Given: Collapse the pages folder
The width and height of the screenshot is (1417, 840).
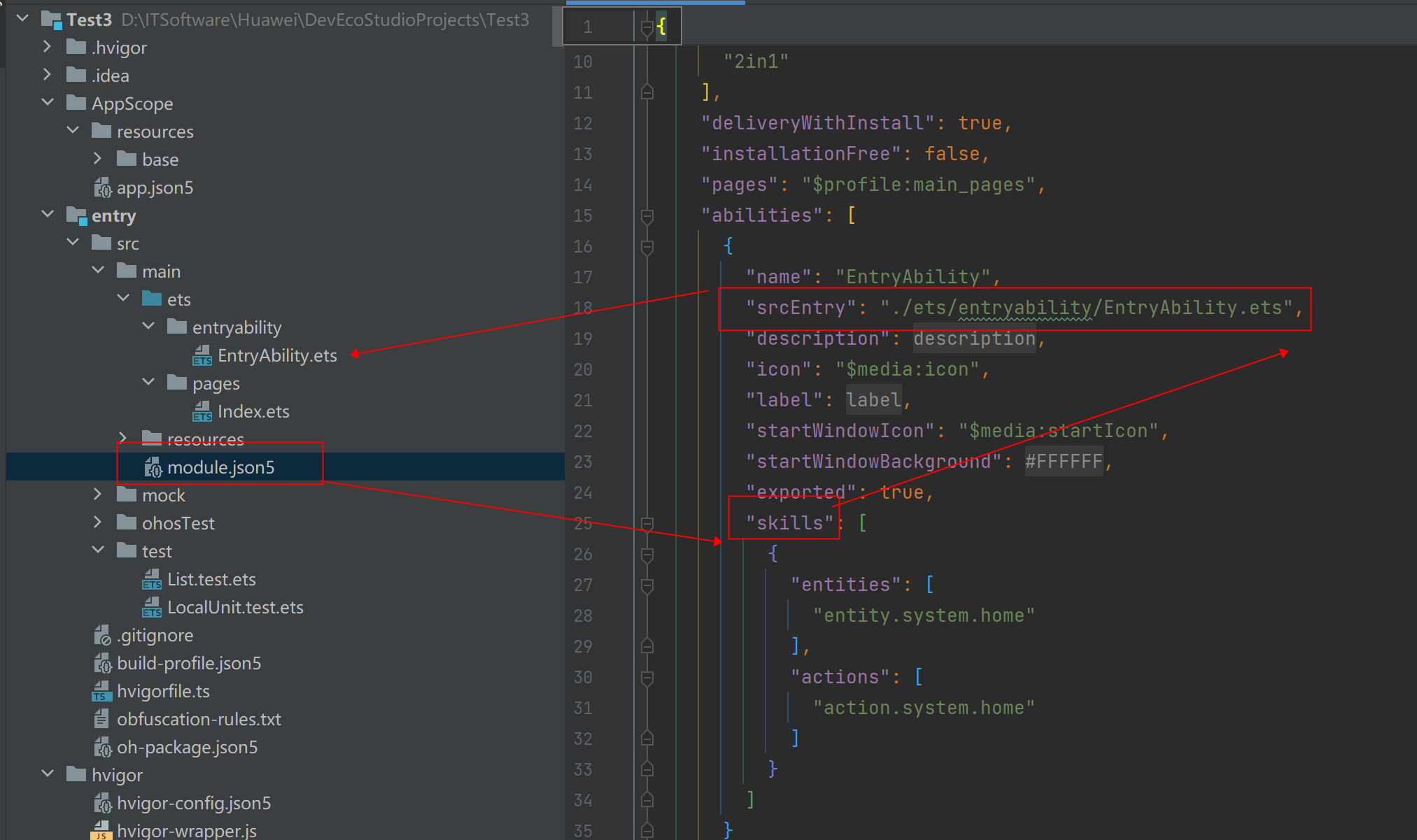Looking at the screenshot, I should point(148,382).
